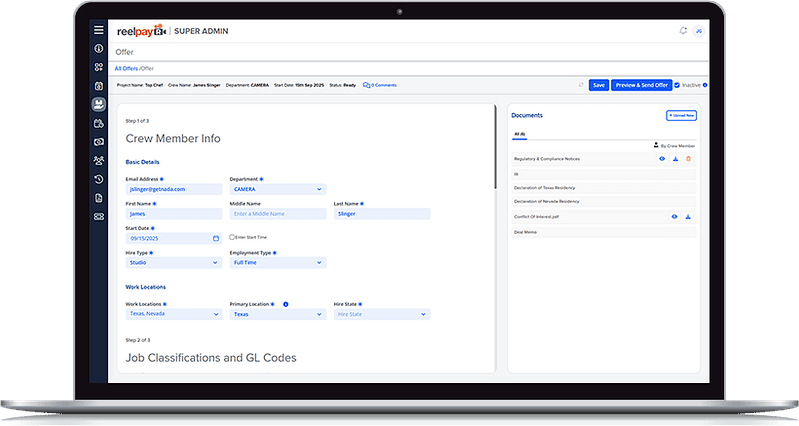This screenshot has height=426, width=799.
Task: Click the Email Address field
Action: click(x=174, y=189)
